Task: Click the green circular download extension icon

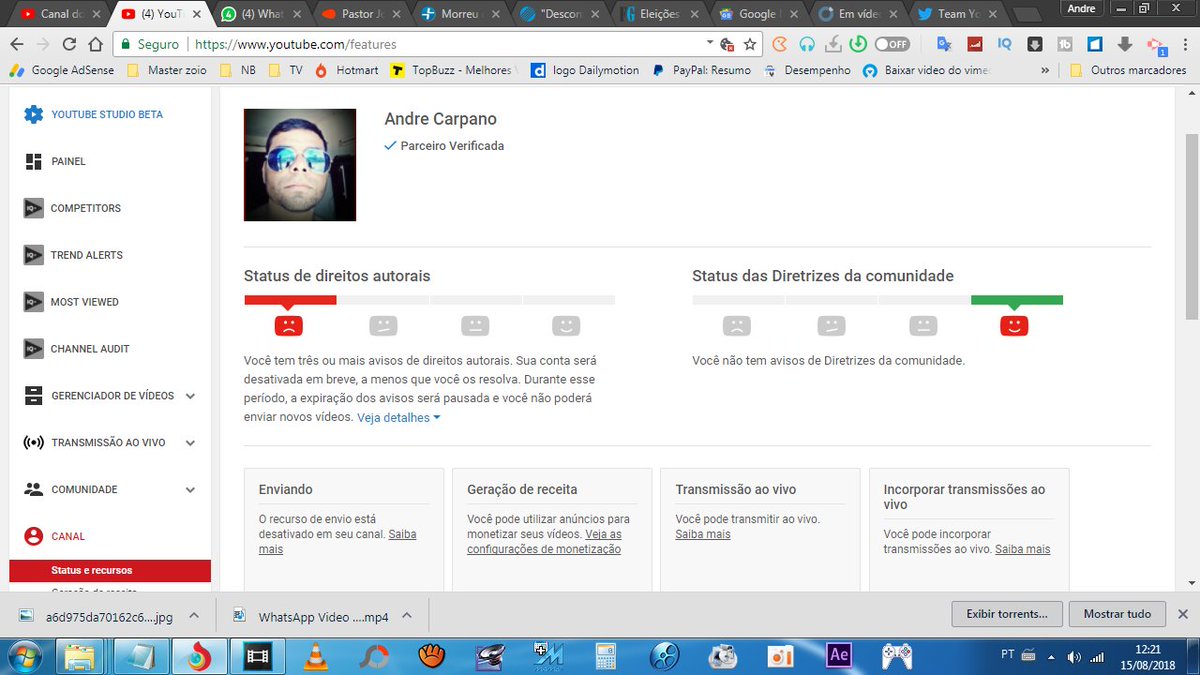Action: (858, 44)
